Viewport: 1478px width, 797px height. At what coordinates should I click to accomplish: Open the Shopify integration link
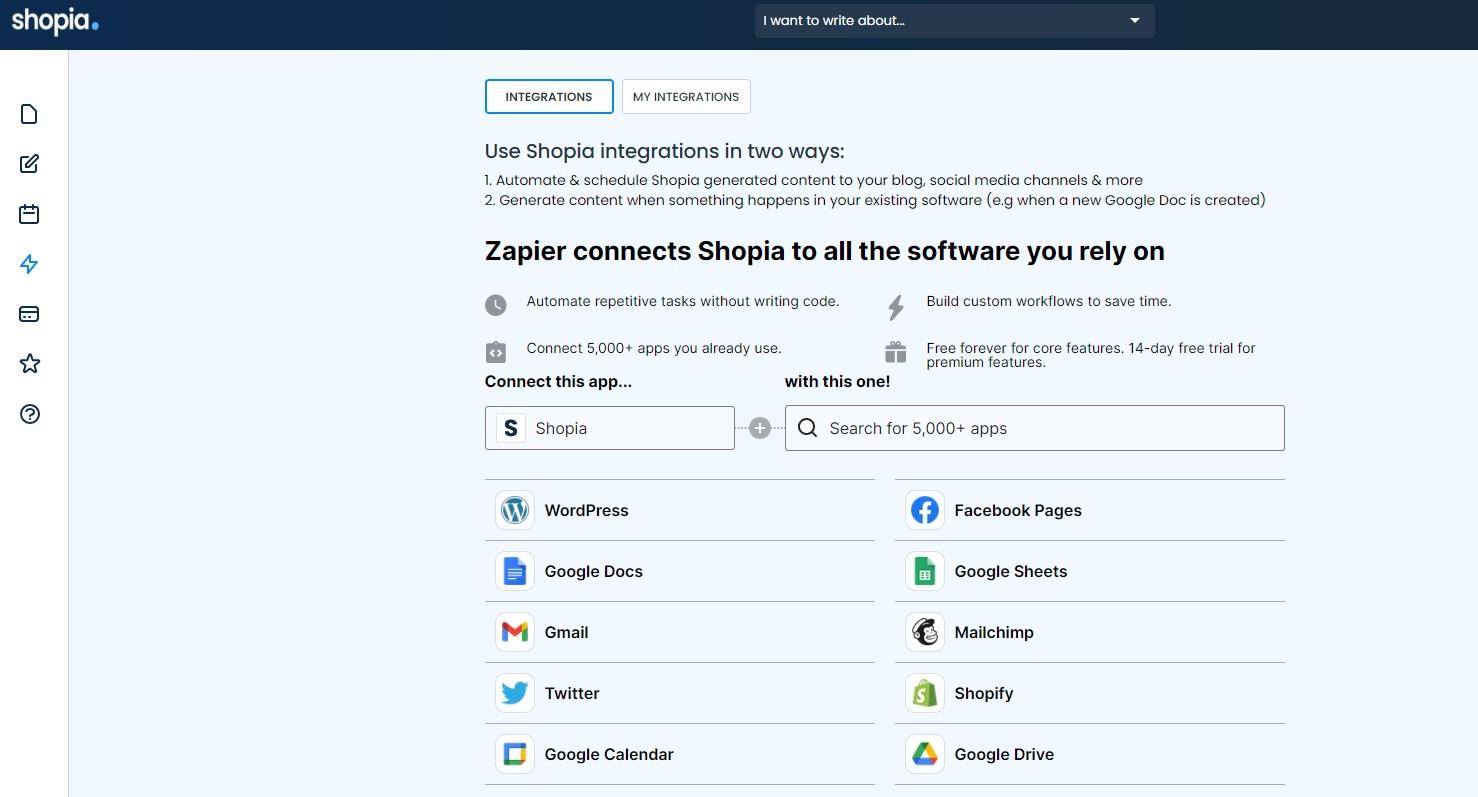pos(1090,693)
